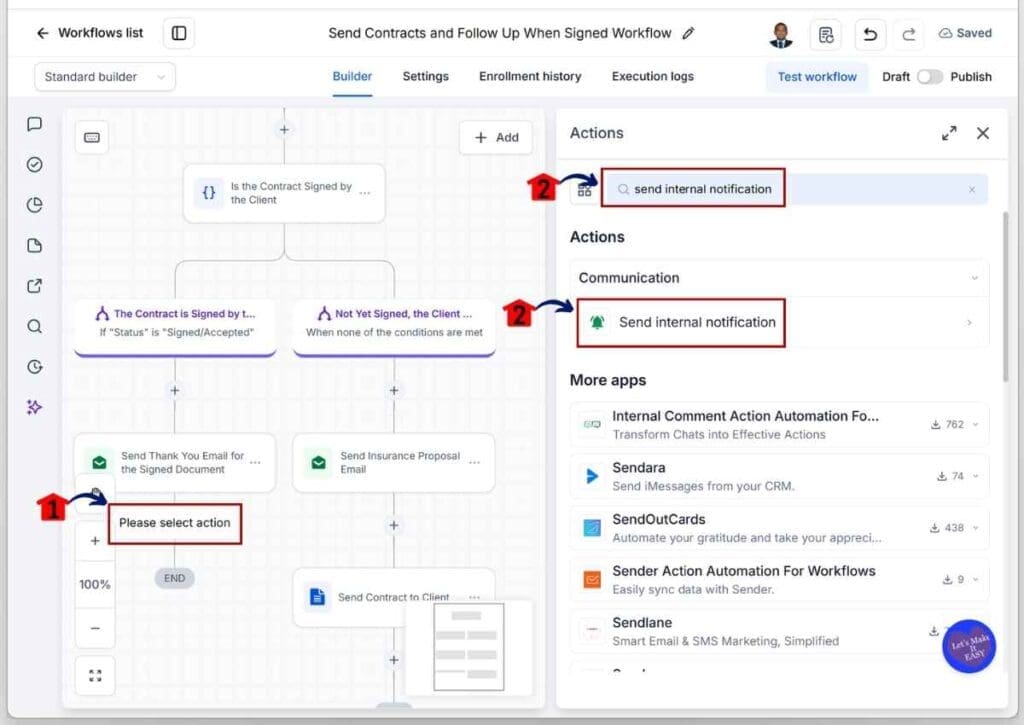
Task: Open the version history notes icon
Action: click(826, 34)
